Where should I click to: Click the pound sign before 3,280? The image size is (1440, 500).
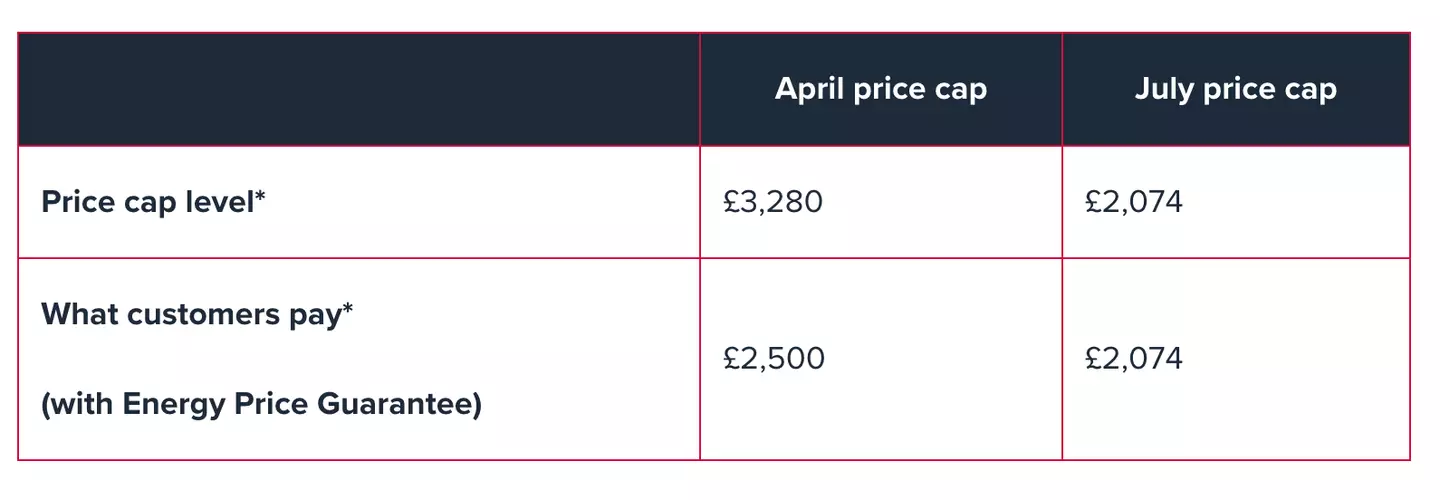tap(731, 202)
